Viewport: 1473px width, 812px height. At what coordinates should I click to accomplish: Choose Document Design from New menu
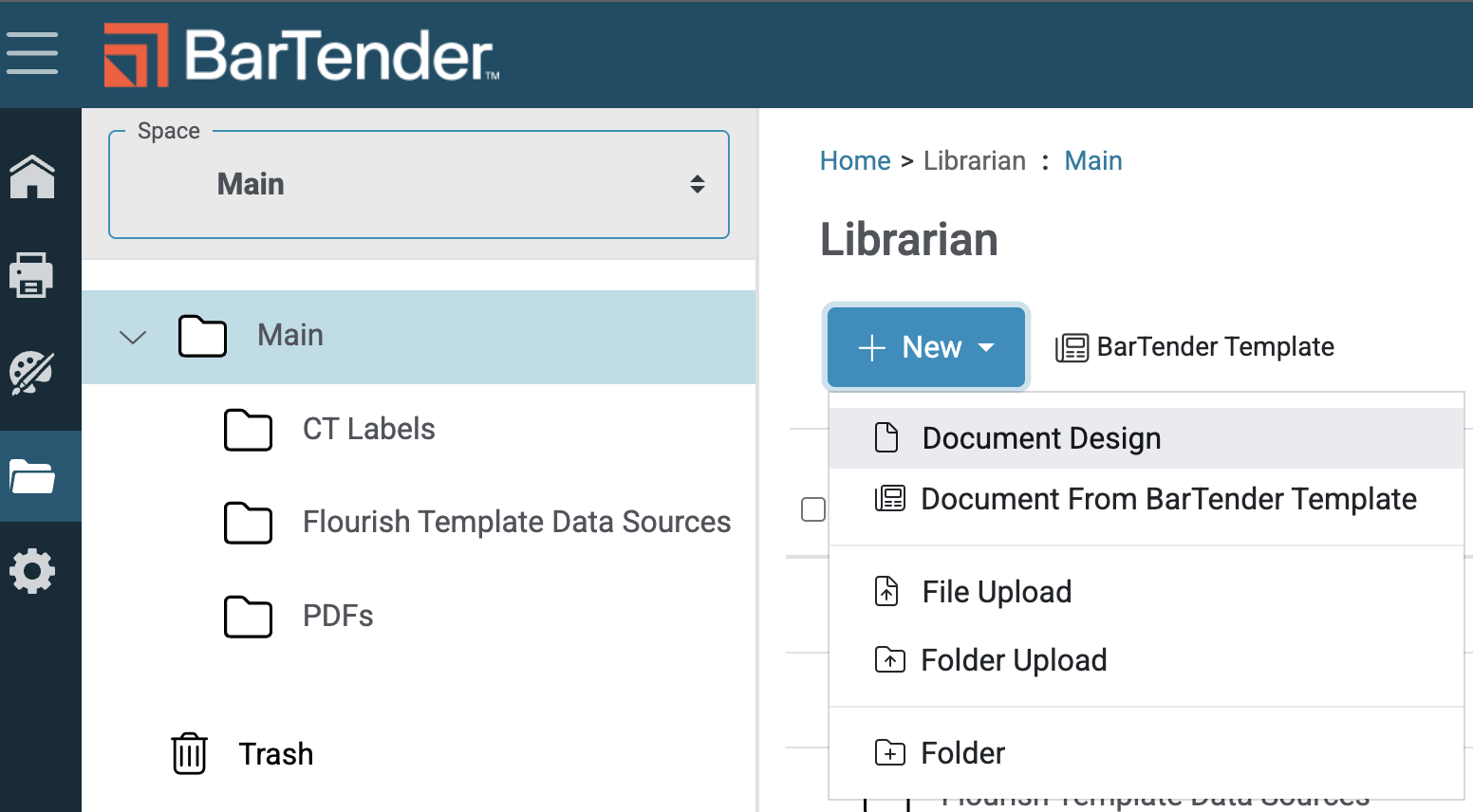pos(1041,438)
